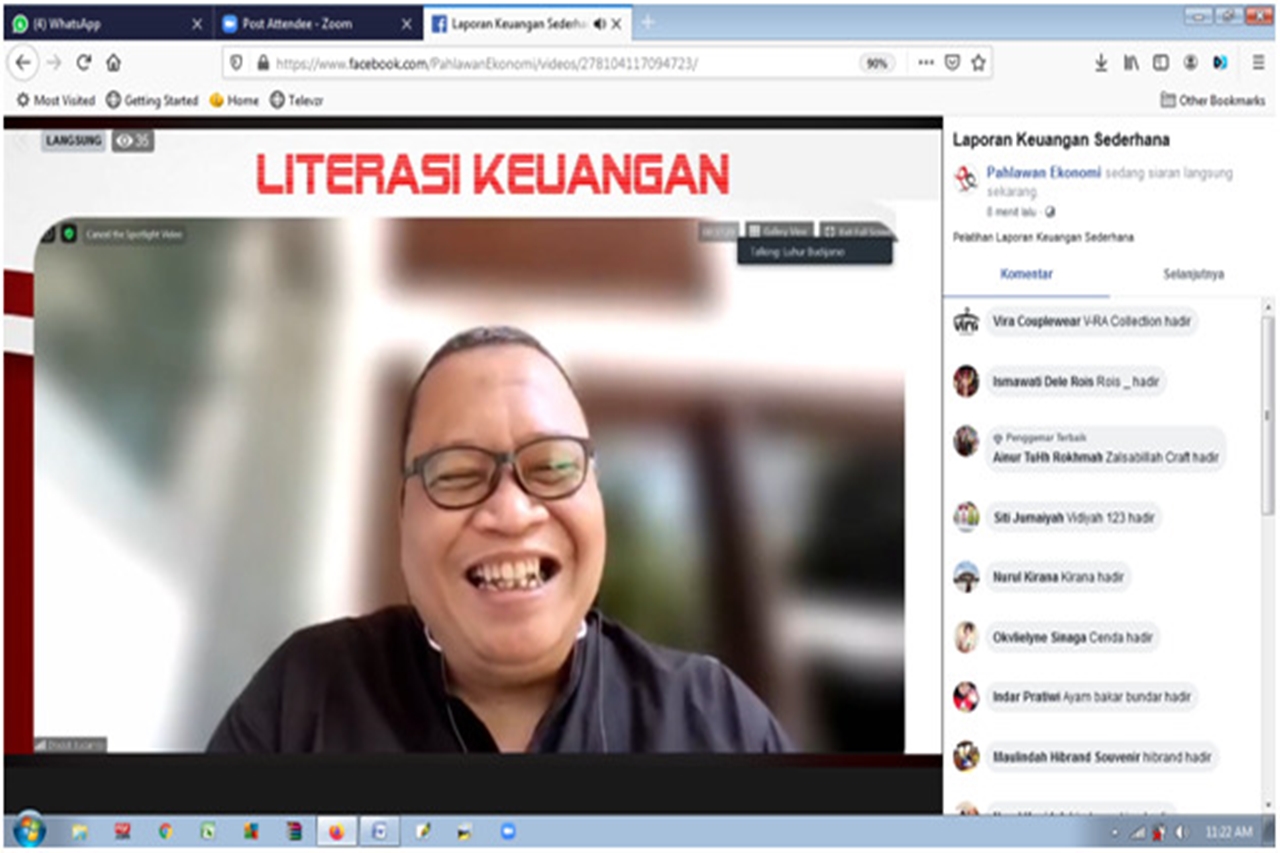Select the Komentar tab
This screenshot has height=853, width=1280.
point(1026,274)
